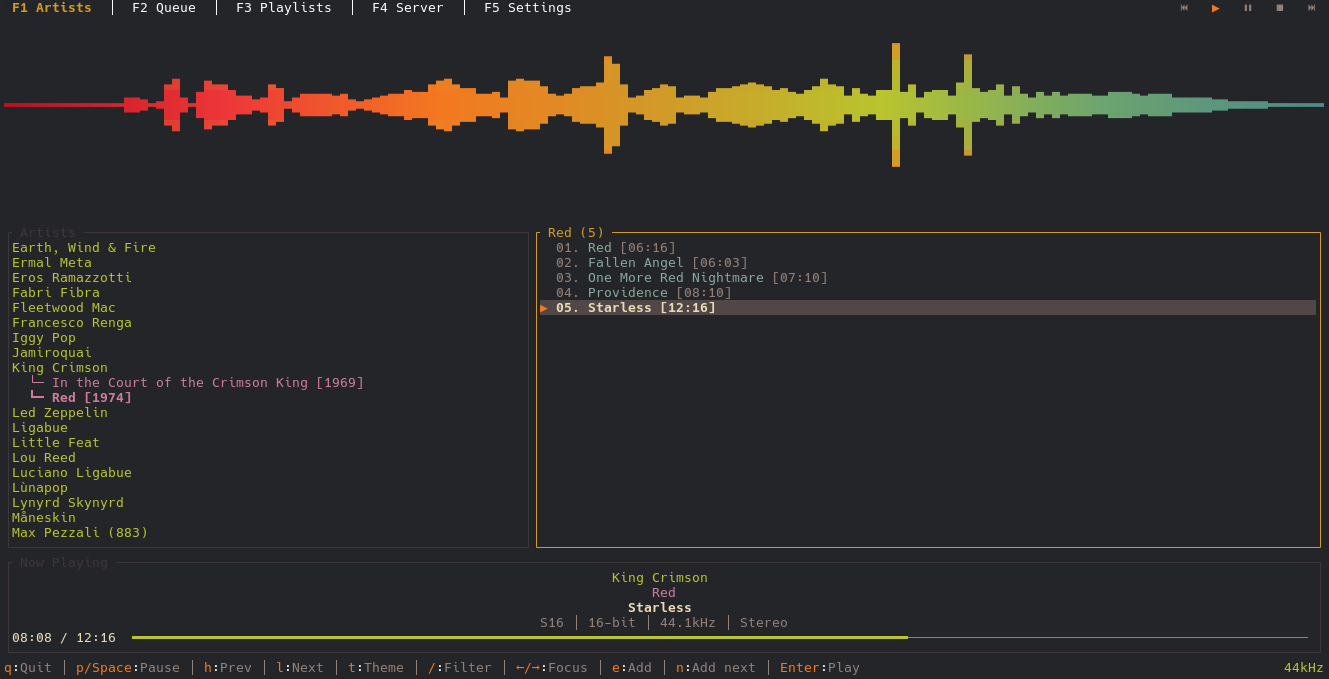
Task: Click the Stereo channel label
Action: [x=764, y=623]
